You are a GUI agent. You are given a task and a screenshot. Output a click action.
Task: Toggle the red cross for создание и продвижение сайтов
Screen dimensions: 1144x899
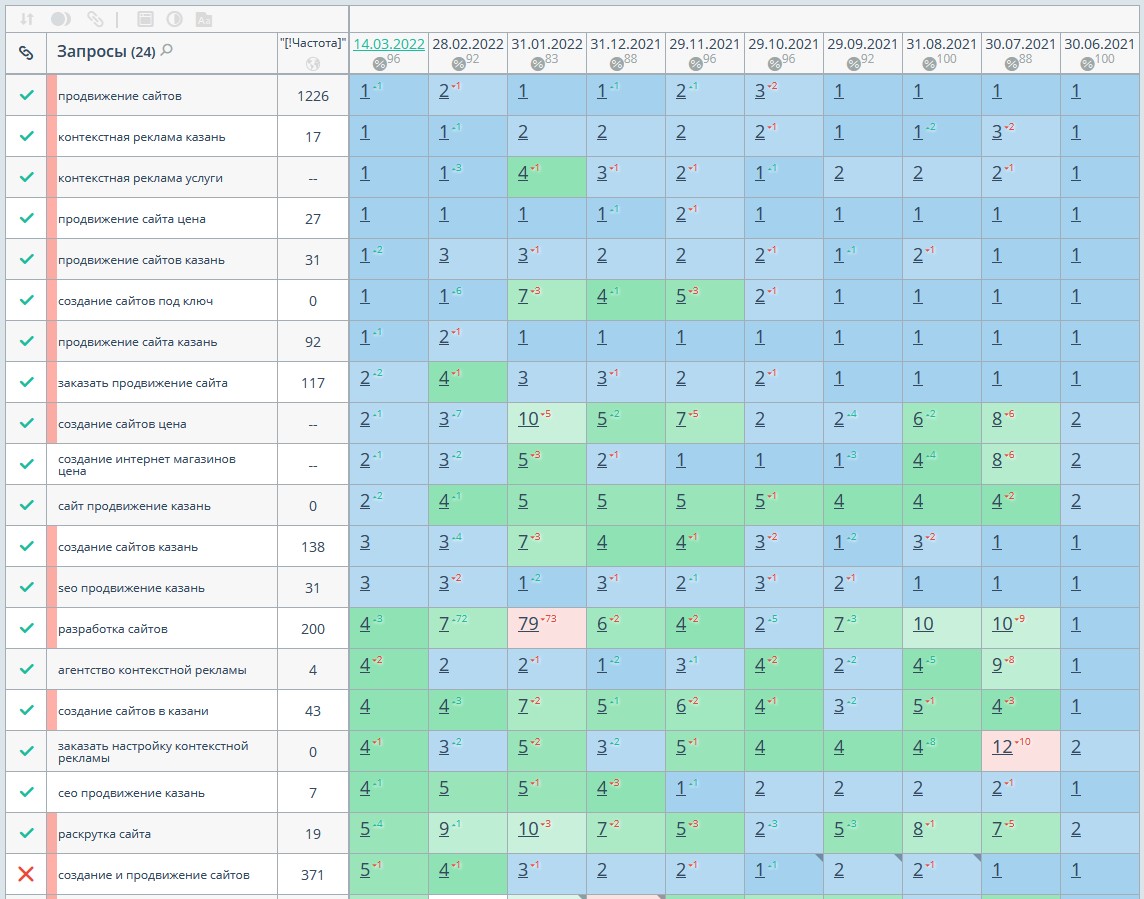click(26, 874)
